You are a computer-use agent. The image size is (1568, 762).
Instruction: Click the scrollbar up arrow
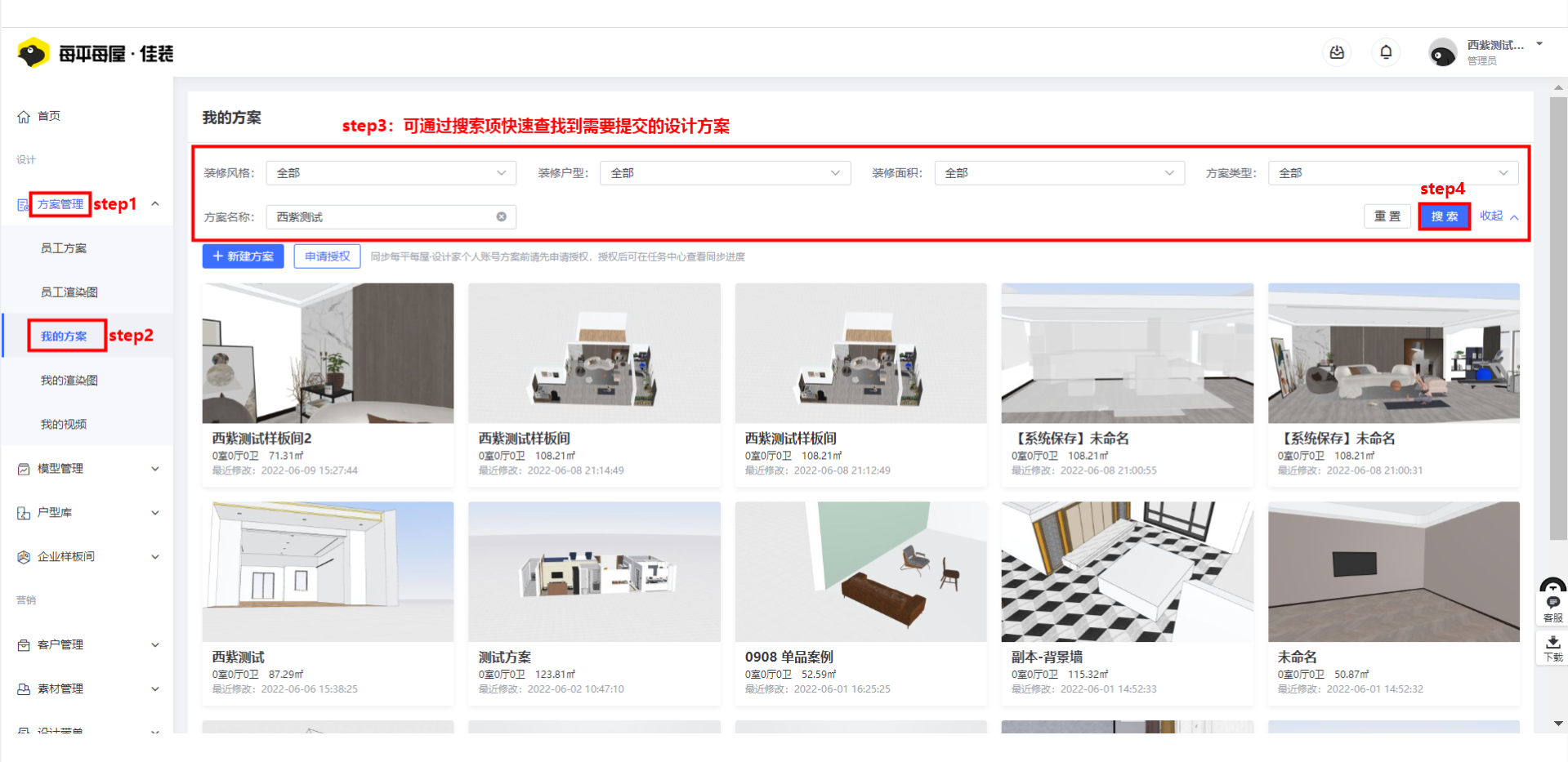pos(1558,87)
